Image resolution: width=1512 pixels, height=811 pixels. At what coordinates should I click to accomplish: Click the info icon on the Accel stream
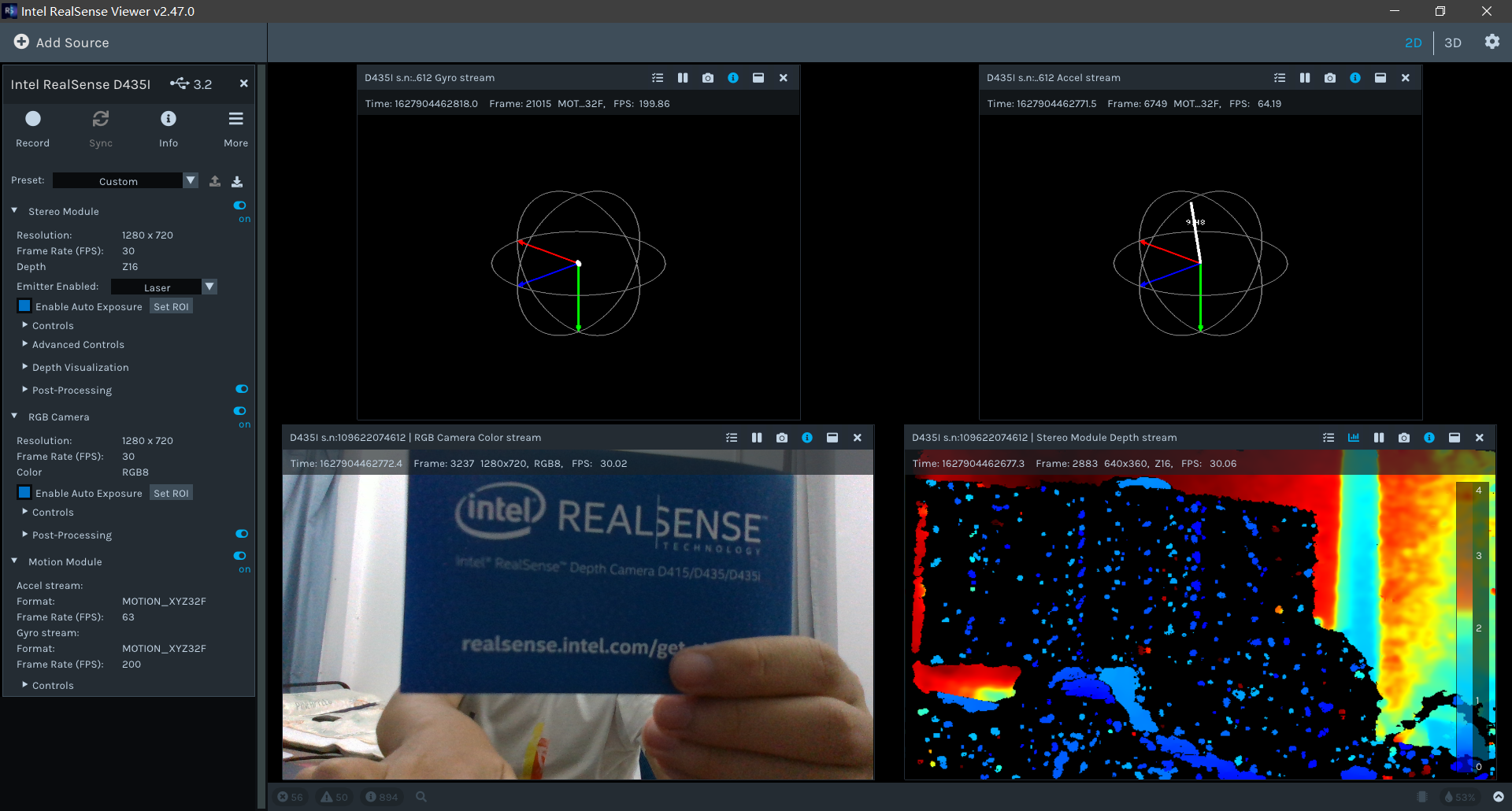[1355, 77]
